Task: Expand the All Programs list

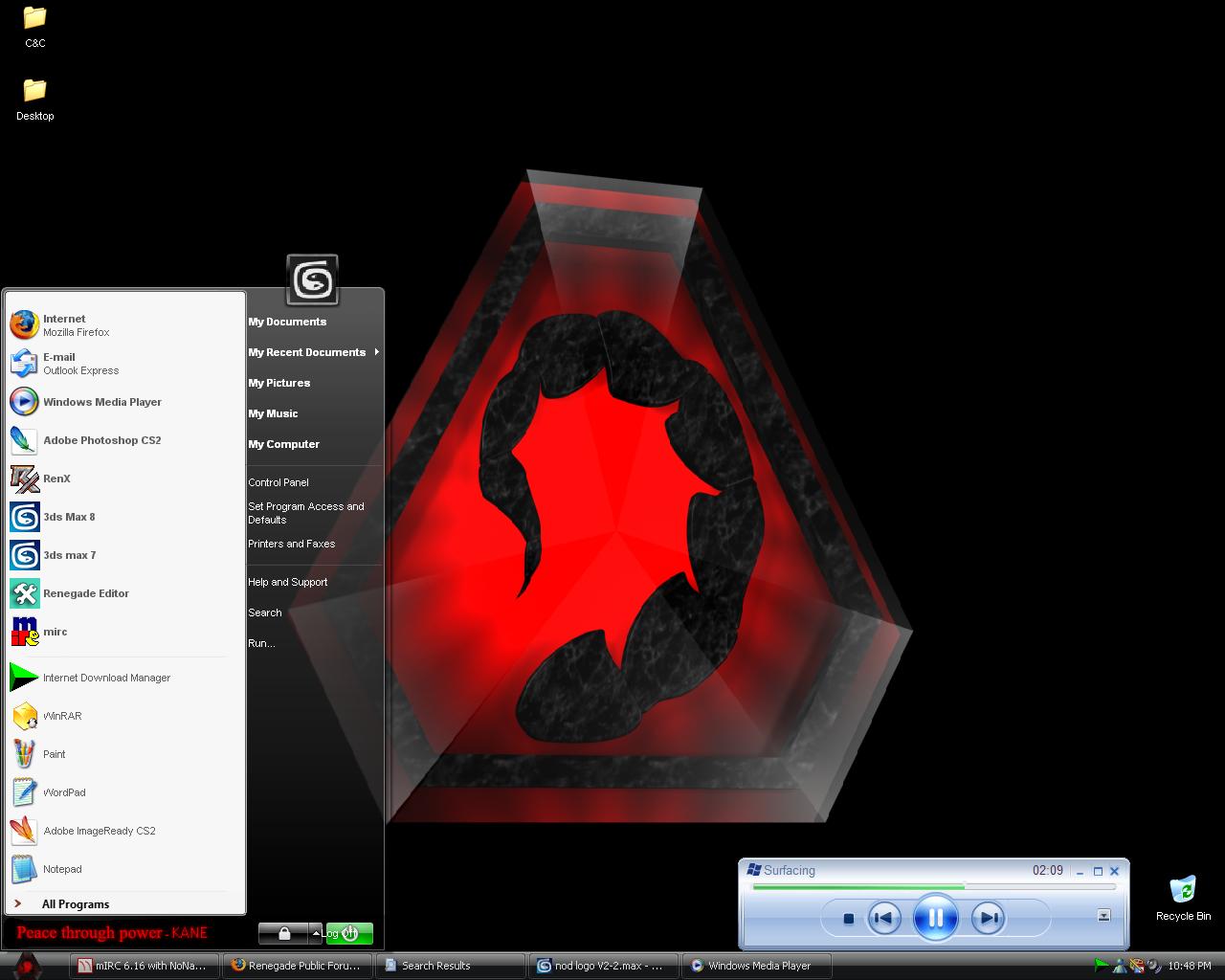Action: coord(76,904)
